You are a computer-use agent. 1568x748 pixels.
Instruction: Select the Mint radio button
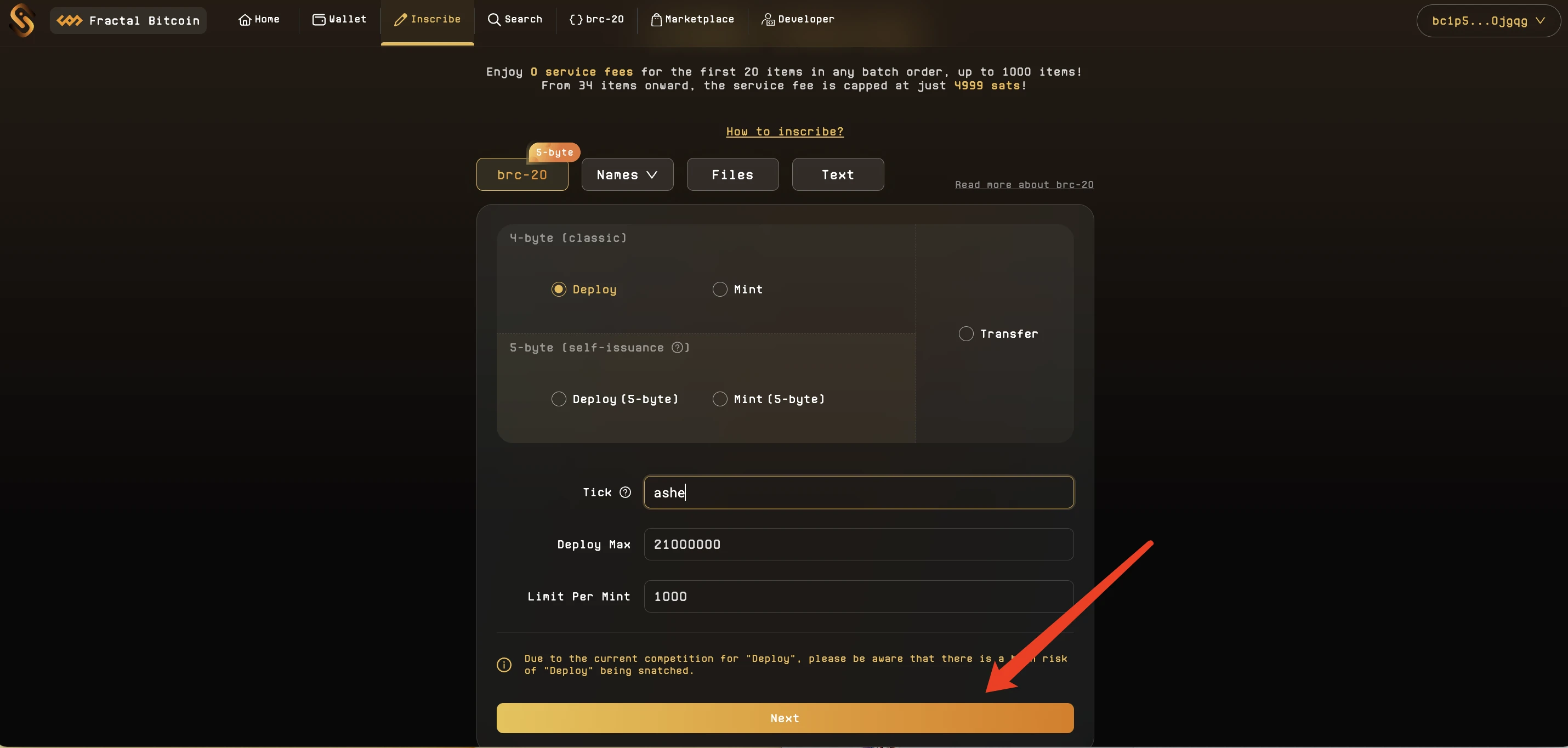coord(719,289)
